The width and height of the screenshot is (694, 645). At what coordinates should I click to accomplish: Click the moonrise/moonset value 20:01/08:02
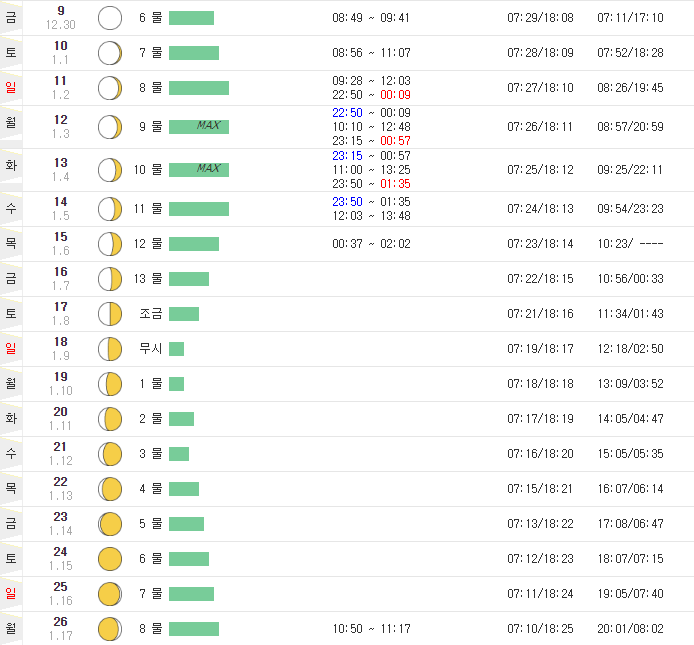click(630, 629)
